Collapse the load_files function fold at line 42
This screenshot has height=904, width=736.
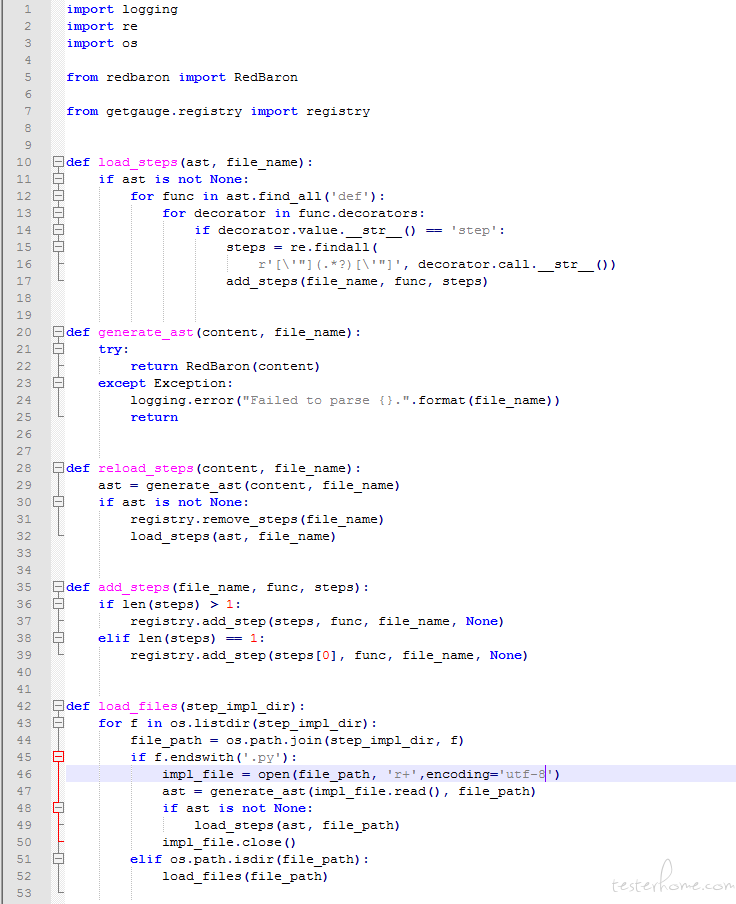click(58, 706)
